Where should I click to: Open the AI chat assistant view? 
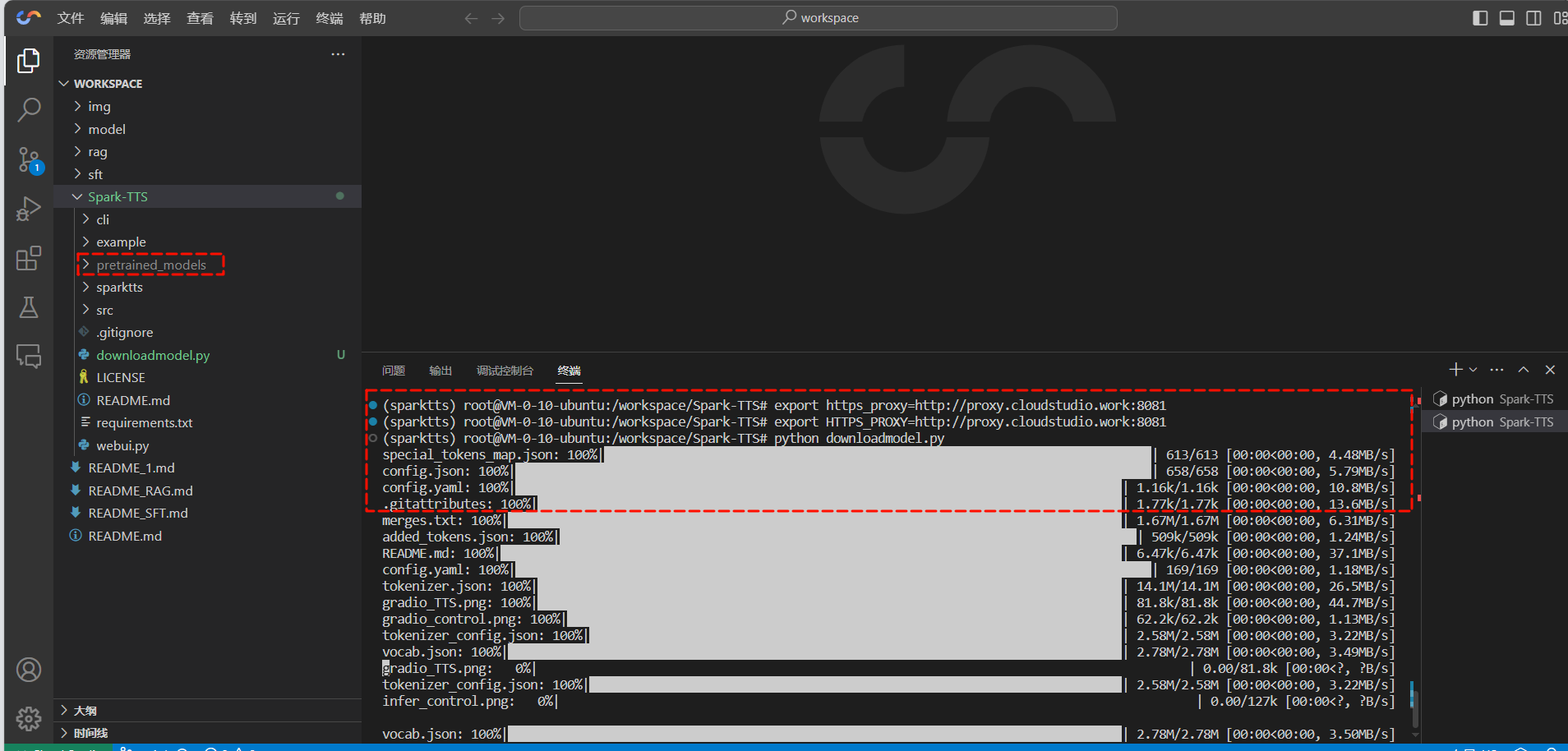29,357
